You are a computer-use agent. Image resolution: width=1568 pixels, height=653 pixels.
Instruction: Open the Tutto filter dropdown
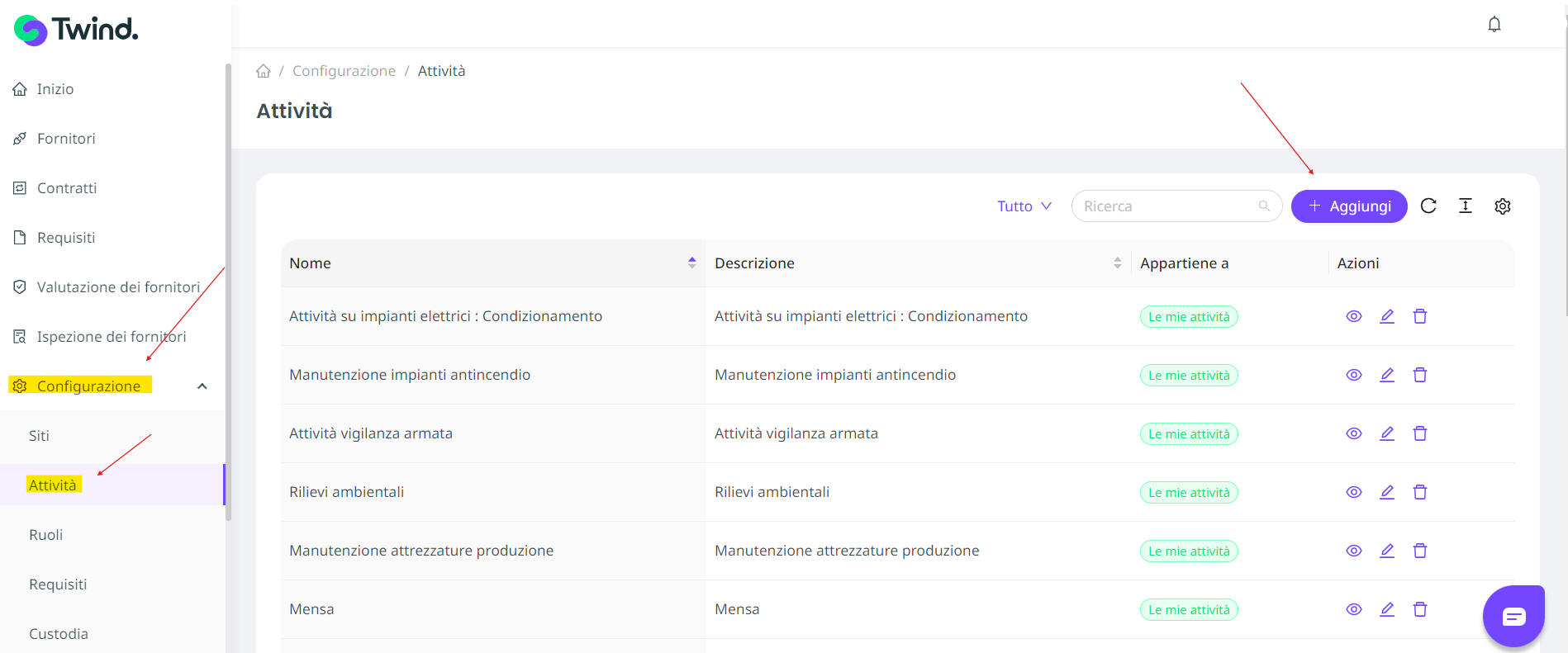(1024, 206)
